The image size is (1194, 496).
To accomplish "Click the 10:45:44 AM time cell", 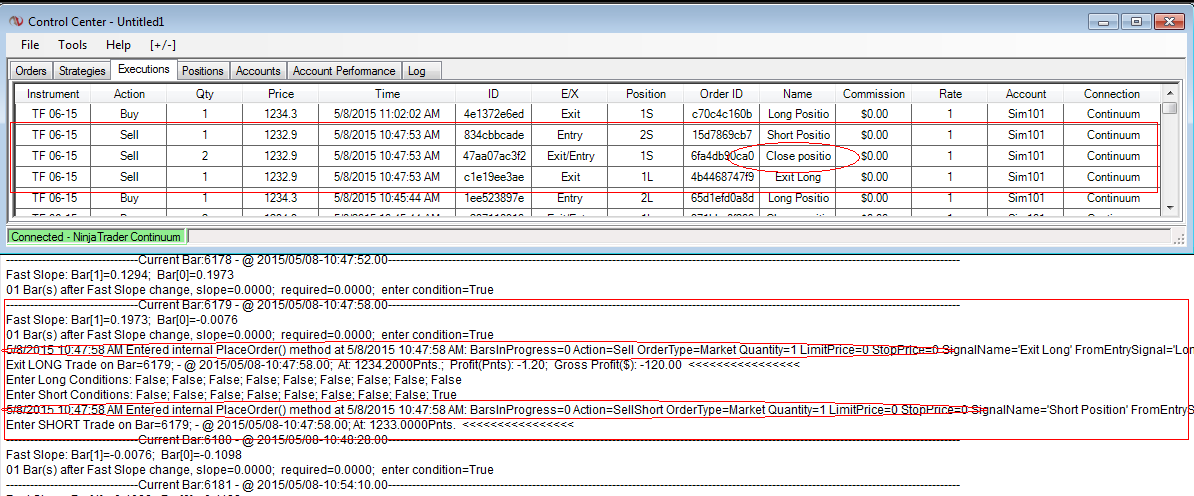I will pyautogui.click(x=387, y=198).
